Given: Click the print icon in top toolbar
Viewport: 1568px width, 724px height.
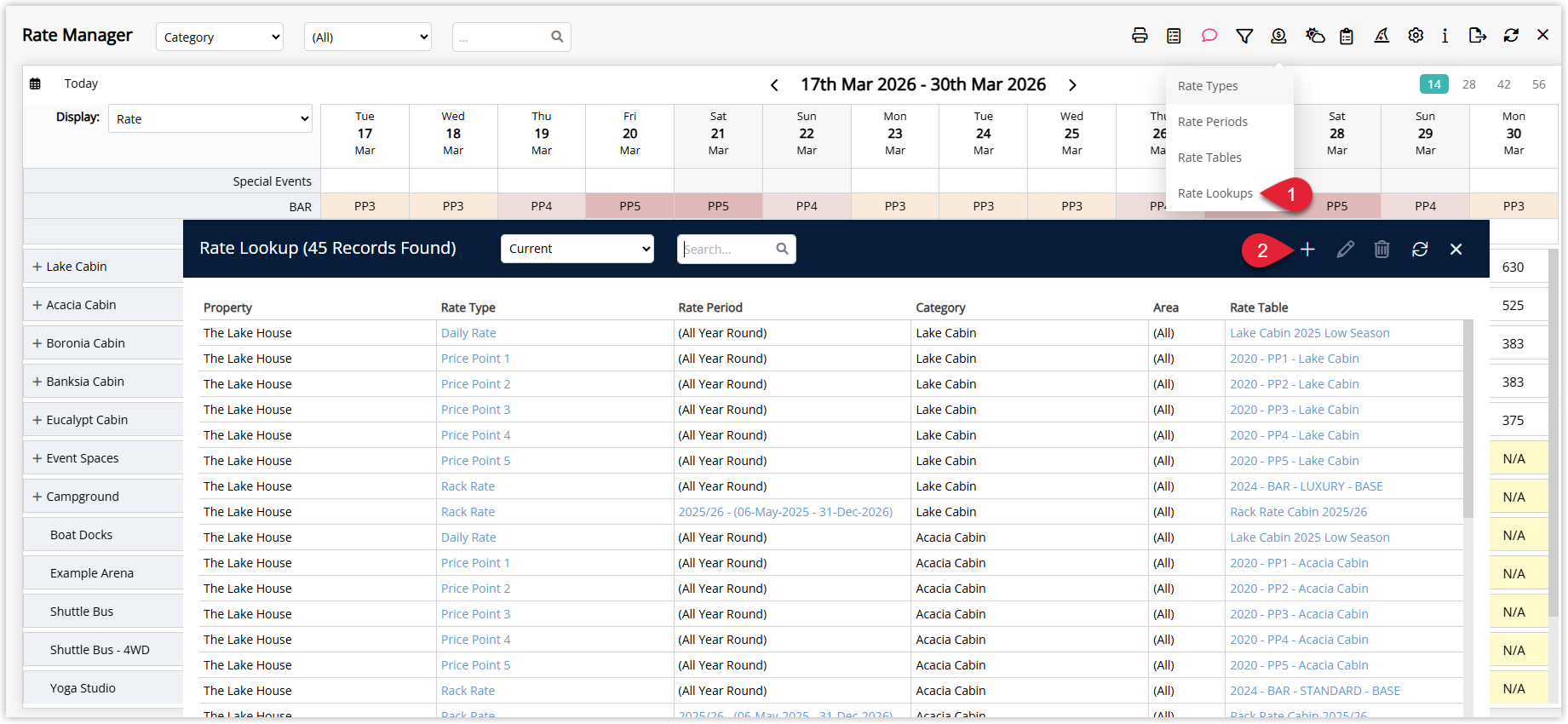Looking at the screenshot, I should click(1140, 36).
